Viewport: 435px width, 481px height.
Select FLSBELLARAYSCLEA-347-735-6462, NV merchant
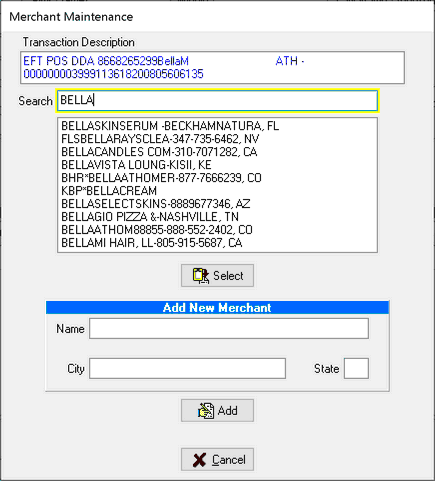click(x=217, y=139)
